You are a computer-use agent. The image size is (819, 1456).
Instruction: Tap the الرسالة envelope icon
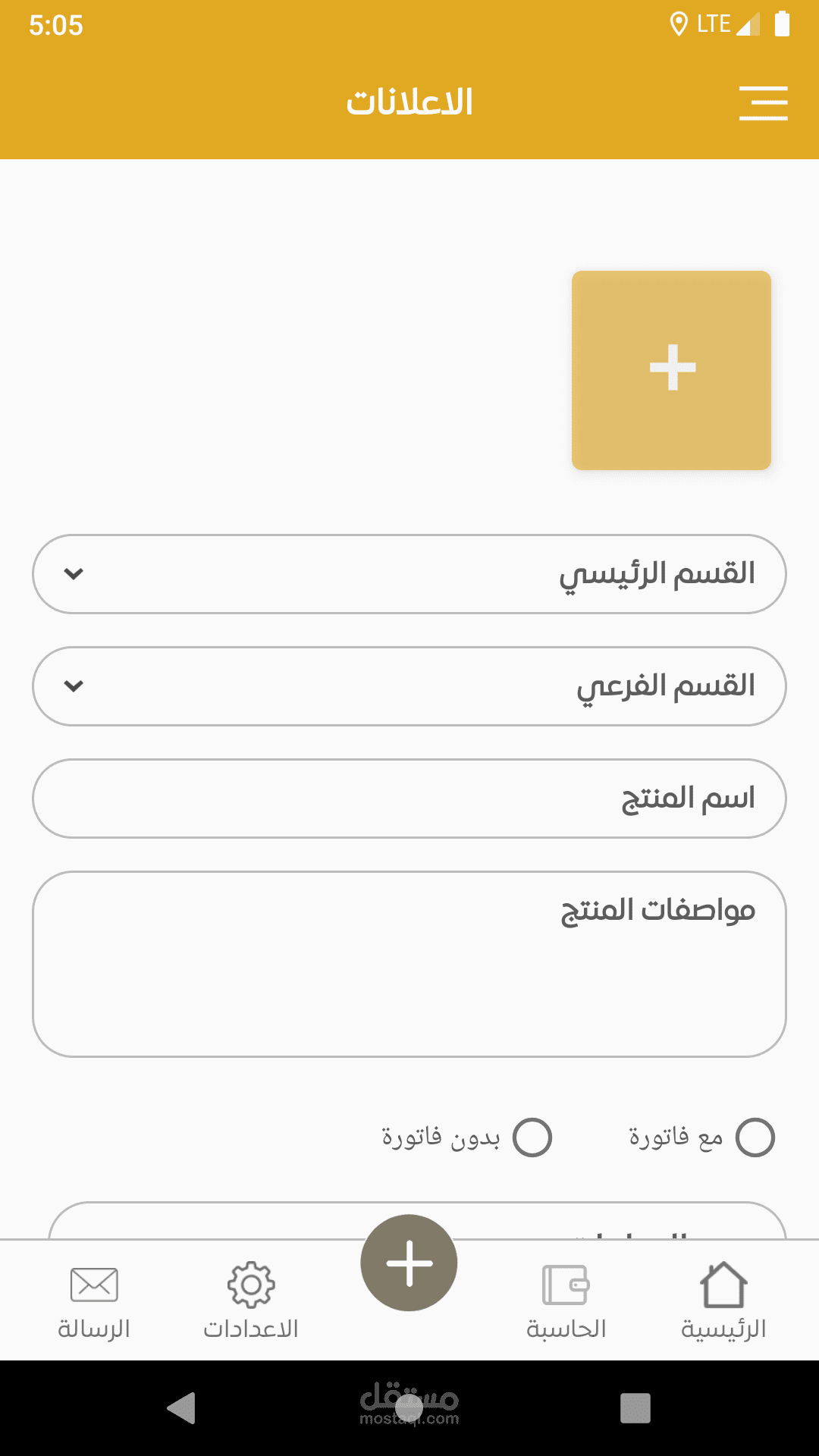coord(94,1285)
